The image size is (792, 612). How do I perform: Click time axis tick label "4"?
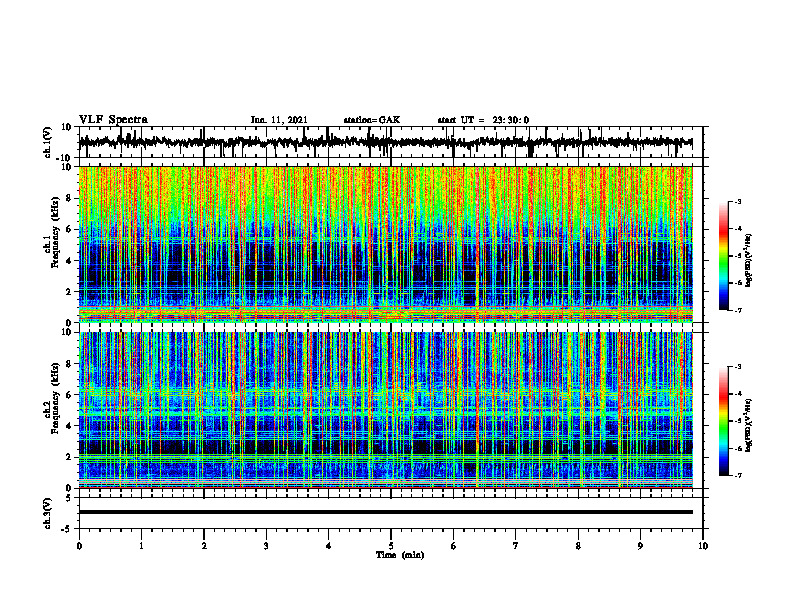[x=329, y=545]
